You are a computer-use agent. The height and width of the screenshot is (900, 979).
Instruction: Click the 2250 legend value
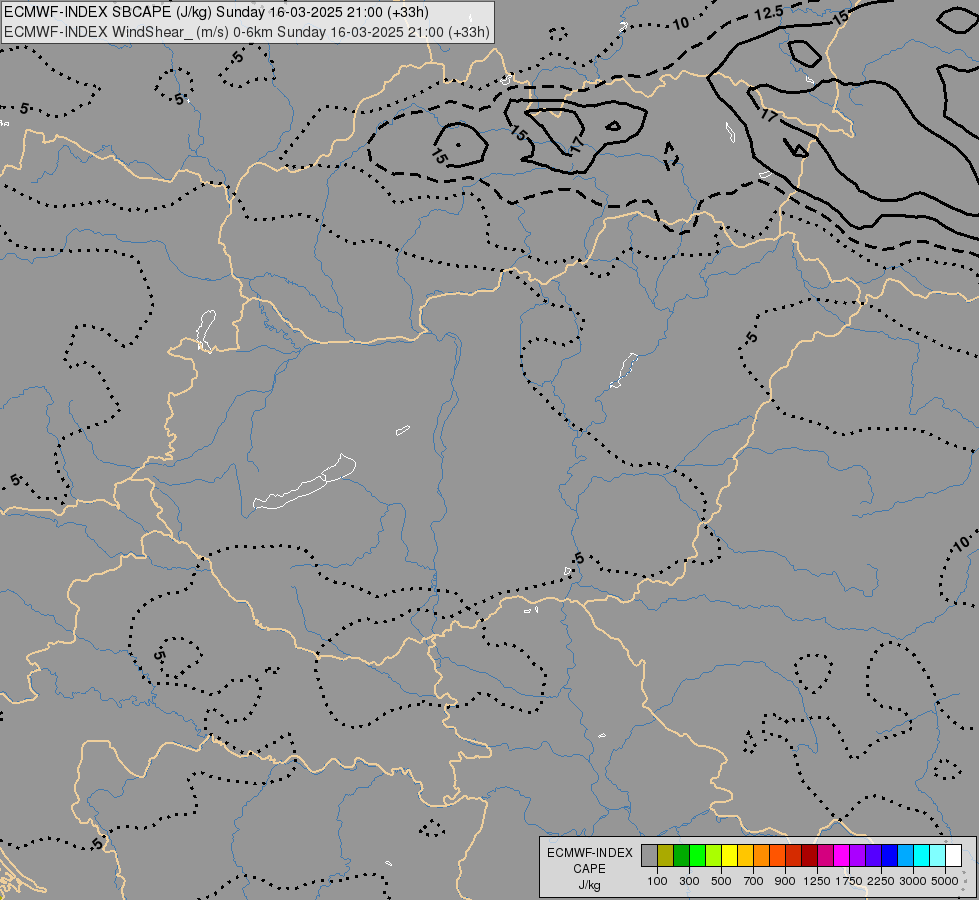coord(881,881)
